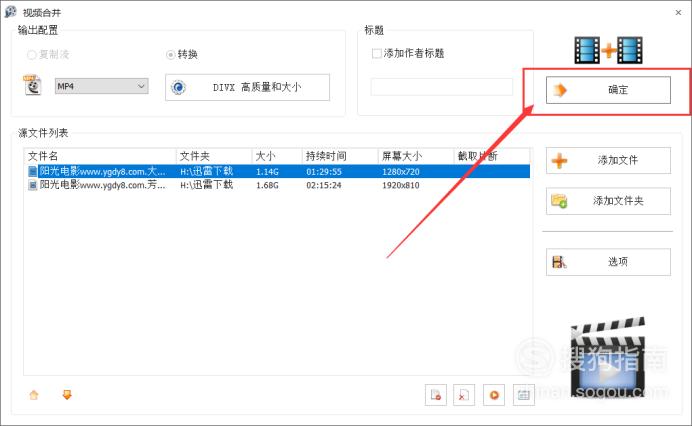Click H:\迅雷下载 in the 1.68G row

(207, 185)
